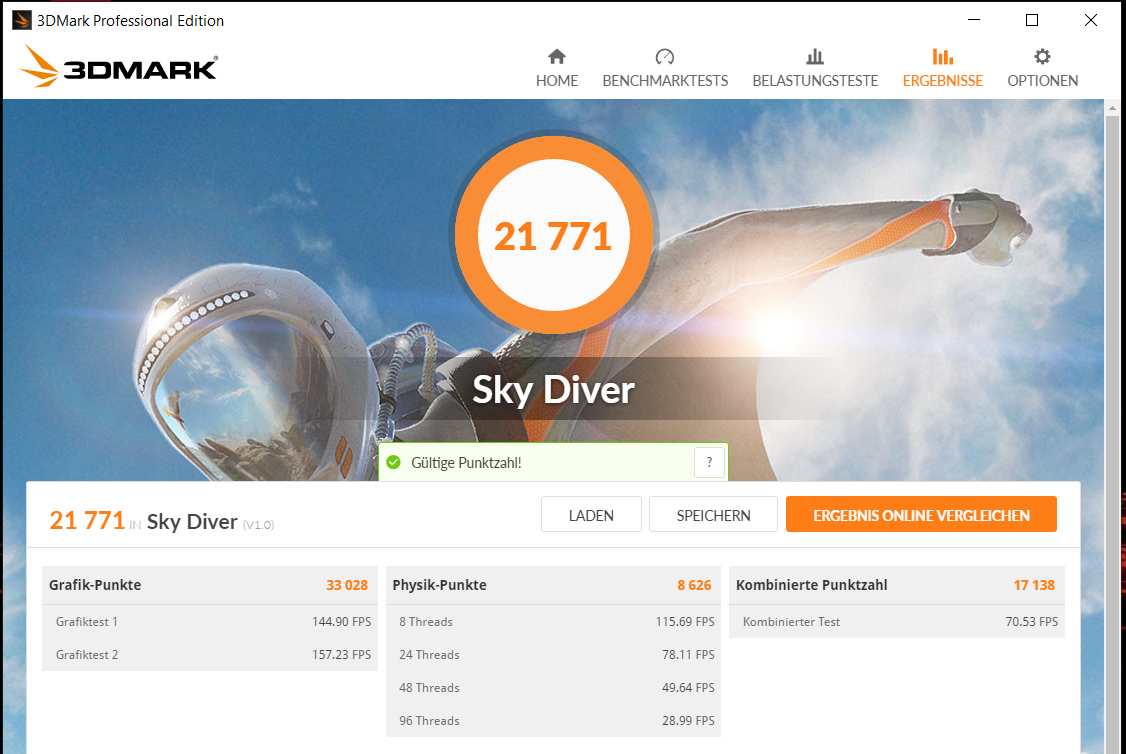Minimize the 3DMark window

(x=974, y=20)
